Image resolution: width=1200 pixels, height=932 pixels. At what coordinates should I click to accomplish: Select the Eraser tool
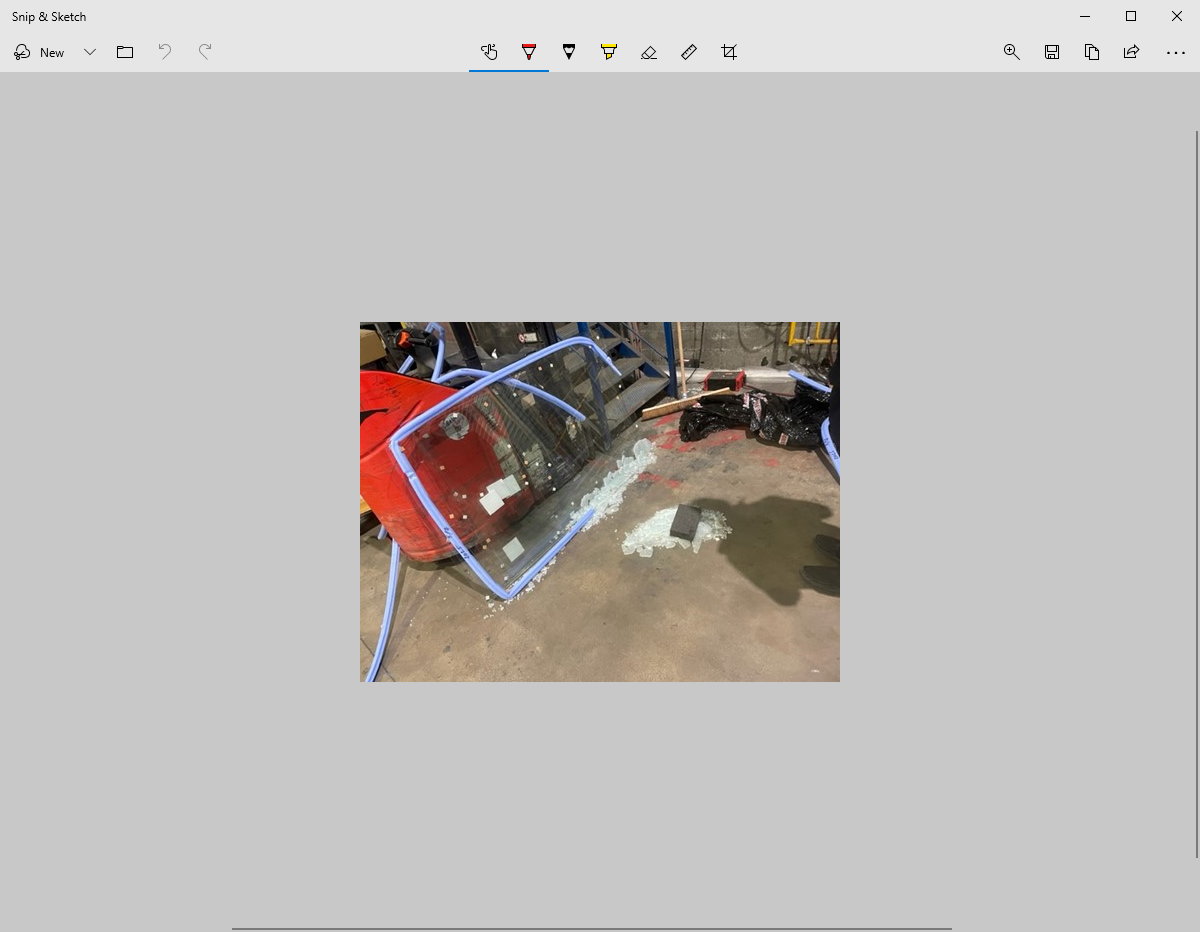649,52
